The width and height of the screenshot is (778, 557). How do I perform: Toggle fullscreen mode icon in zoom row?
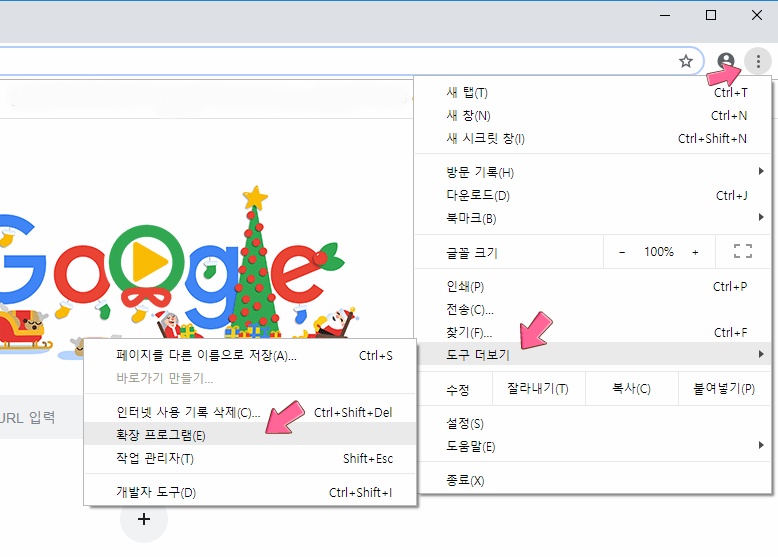743,251
